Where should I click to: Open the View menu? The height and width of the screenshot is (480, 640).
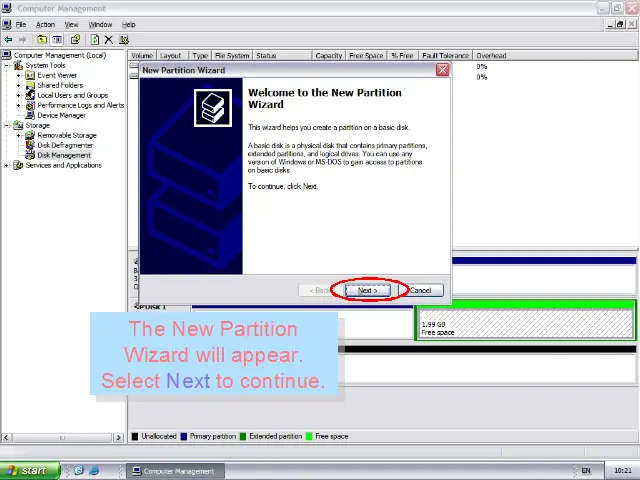[71, 24]
